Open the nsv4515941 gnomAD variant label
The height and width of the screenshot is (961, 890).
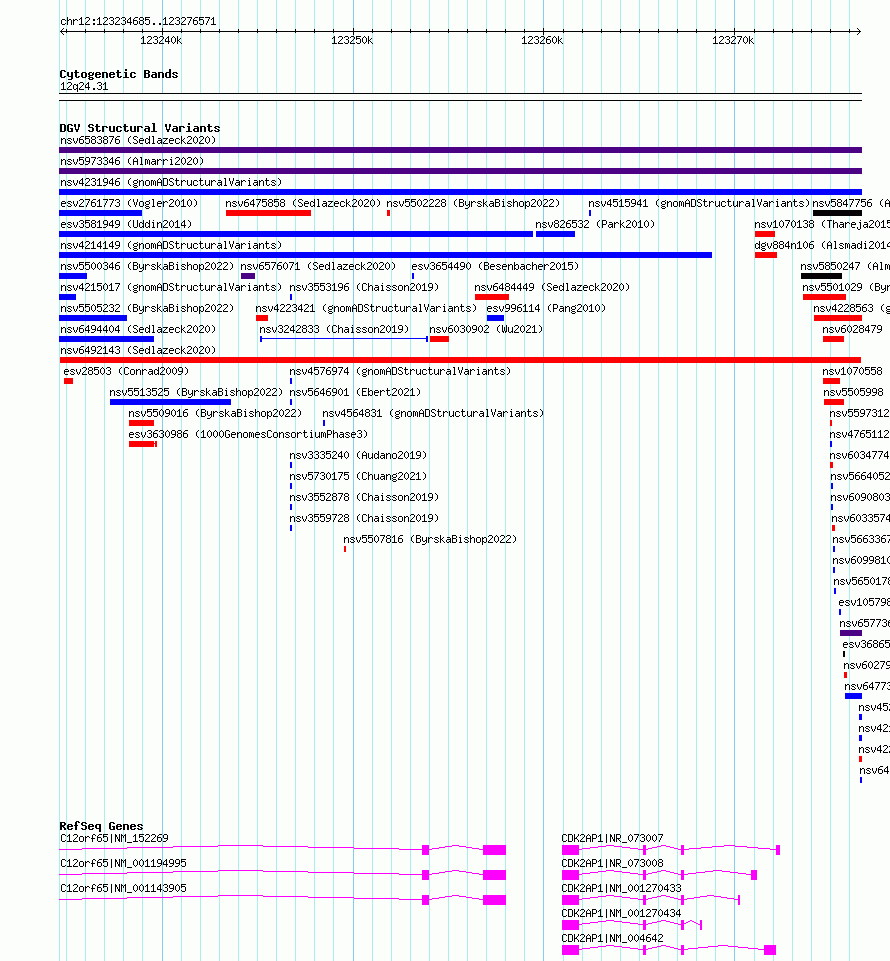pyautogui.click(x=699, y=203)
